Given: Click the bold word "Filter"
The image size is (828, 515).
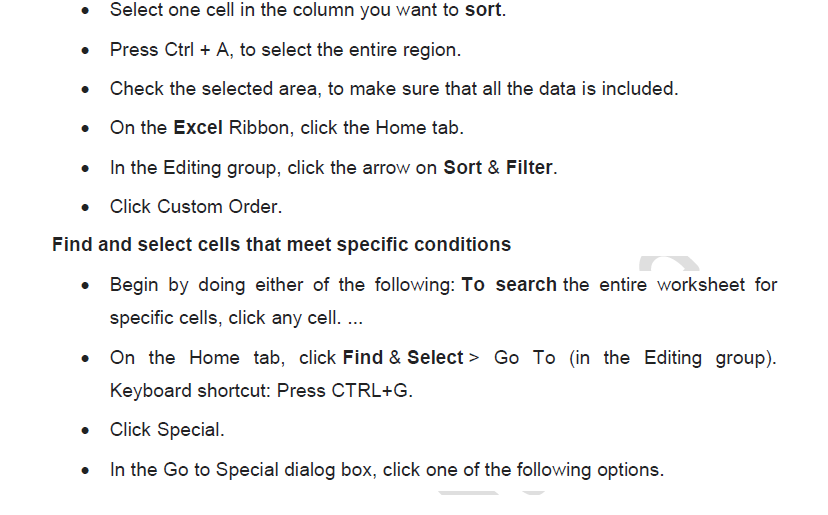Looking at the screenshot, I should [529, 168].
